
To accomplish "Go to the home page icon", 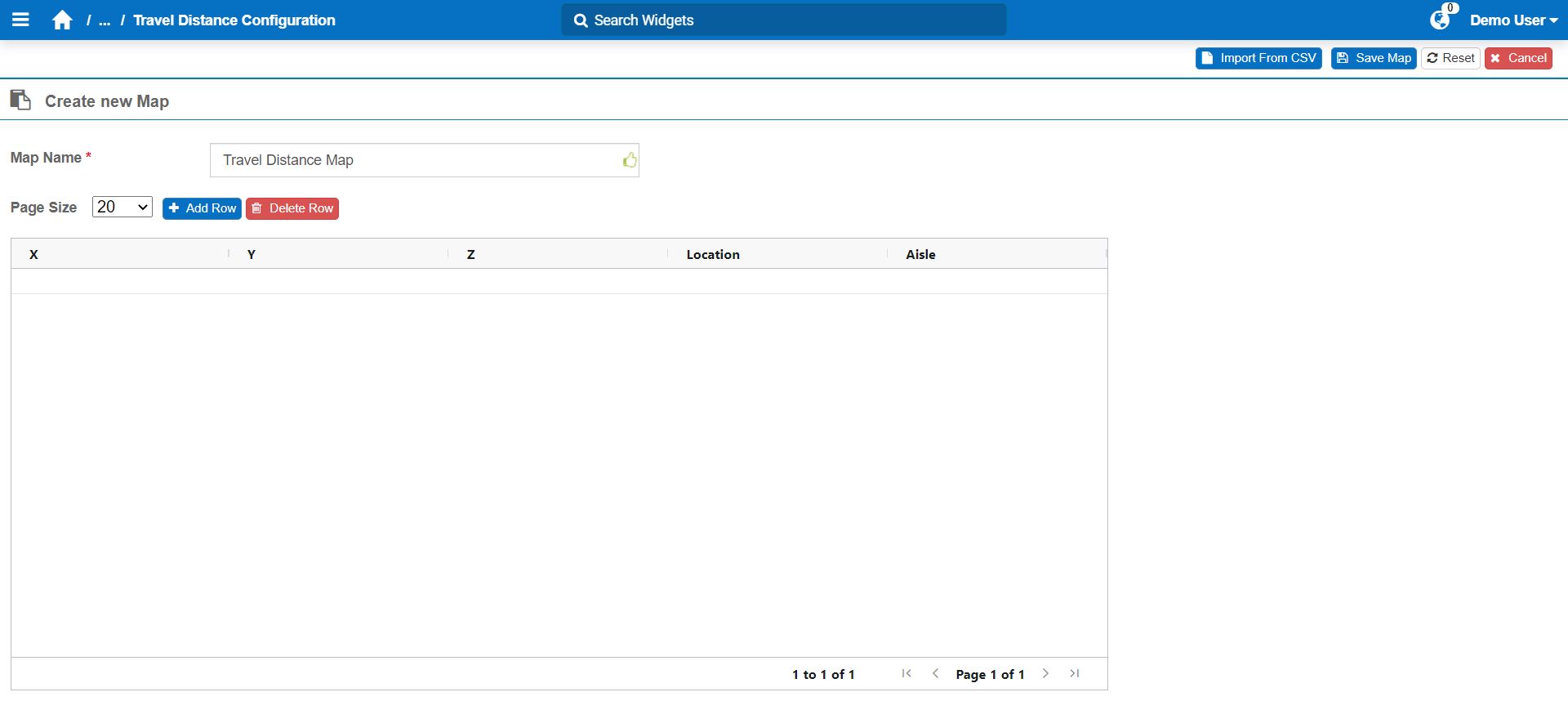I will 62,20.
